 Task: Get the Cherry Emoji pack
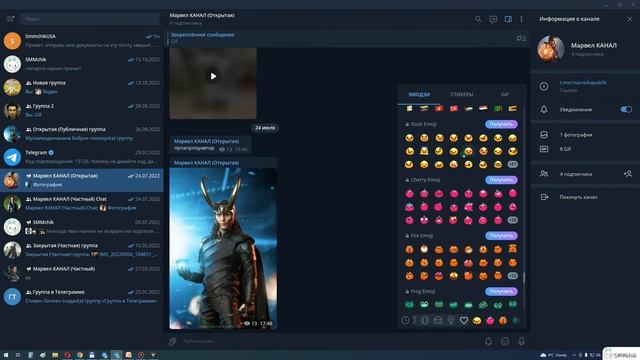click(501, 180)
